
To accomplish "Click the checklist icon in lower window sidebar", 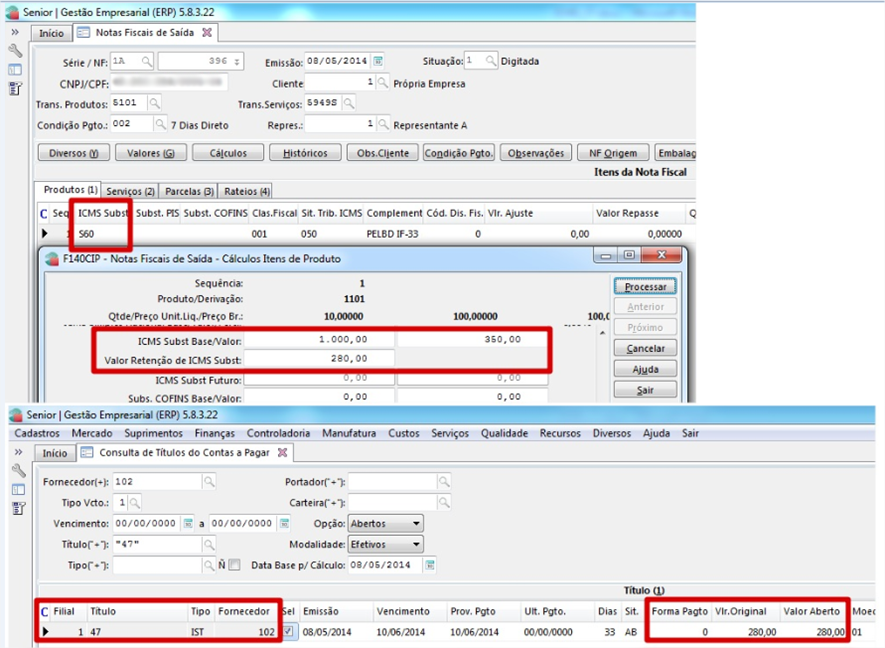I will click(x=19, y=508).
